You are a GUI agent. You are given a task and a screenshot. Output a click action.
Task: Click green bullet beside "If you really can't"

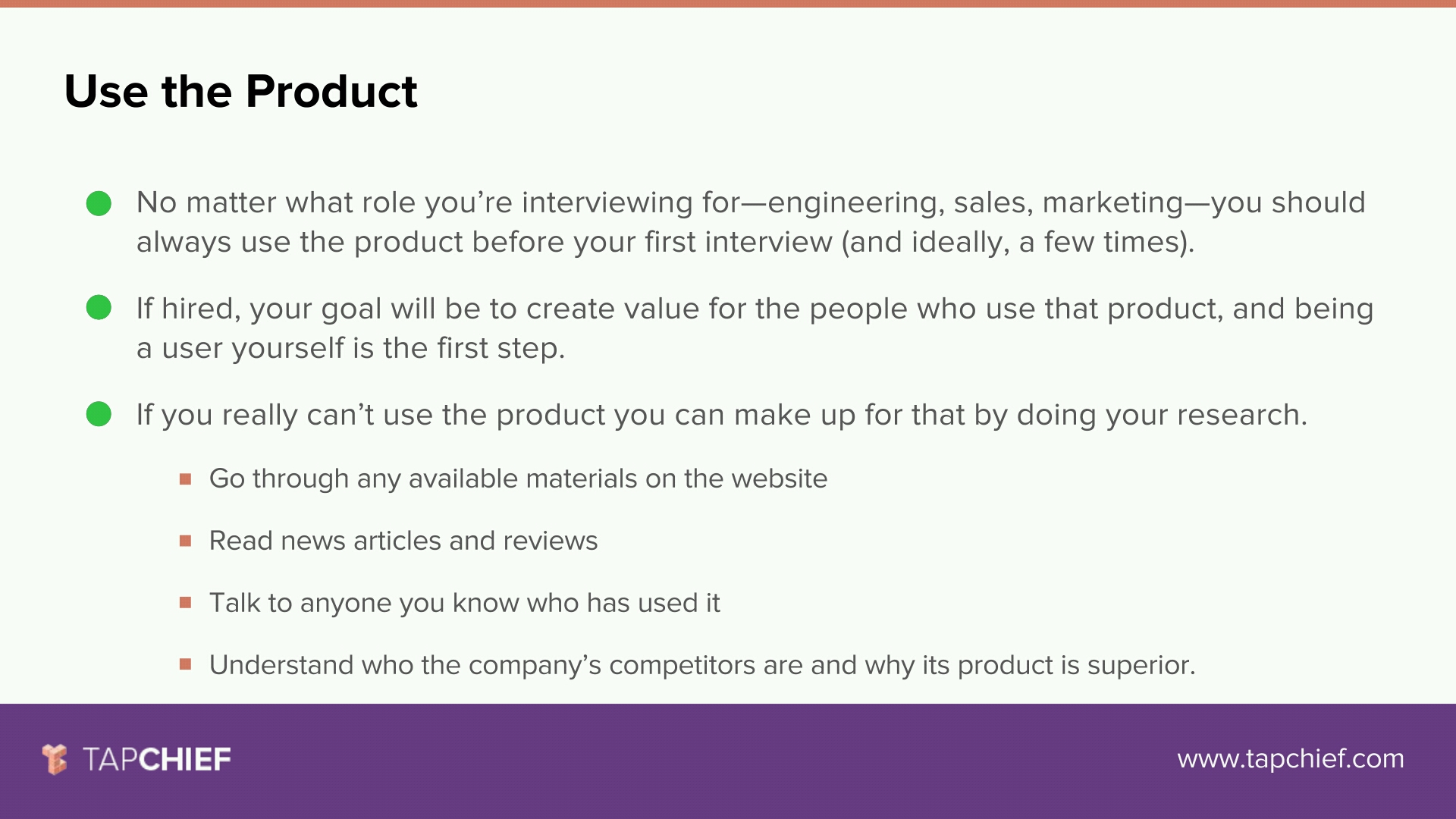click(x=99, y=414)
